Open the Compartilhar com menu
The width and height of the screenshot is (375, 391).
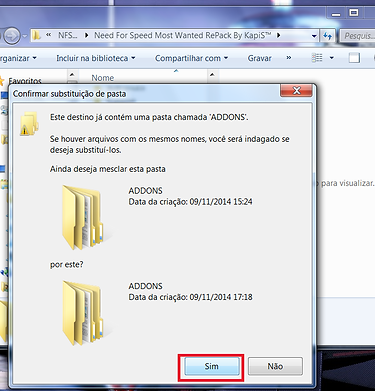[x=191, y=58]
